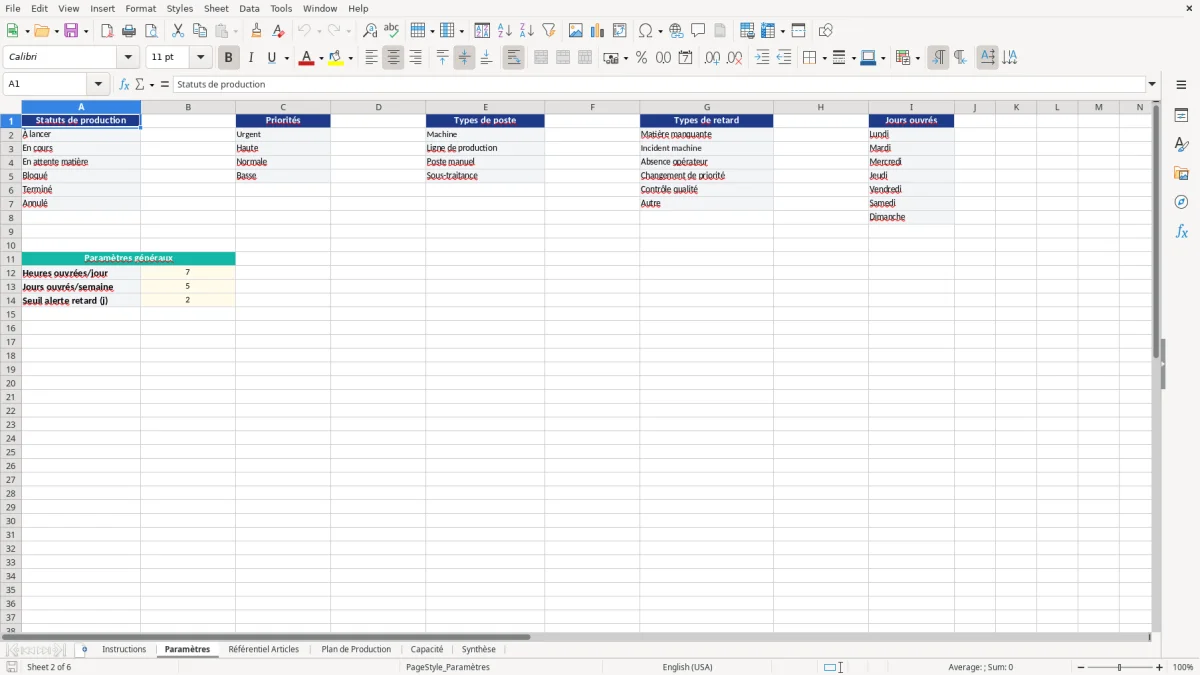The image size is (1200, 675).
Task: Toggle Bold formatting
Action: (229, 58)
